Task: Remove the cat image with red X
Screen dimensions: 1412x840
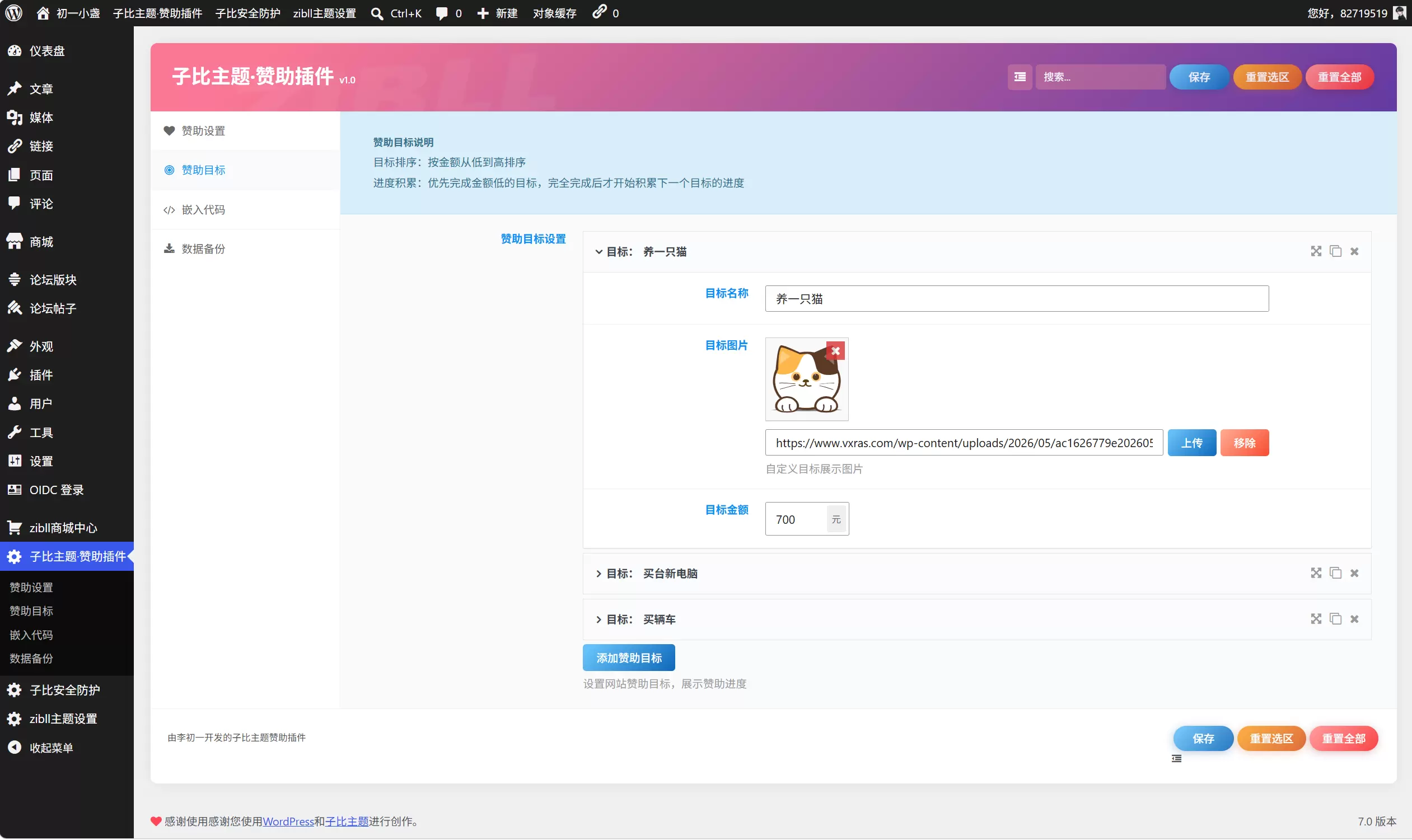Action: click(x=836, y=351)
